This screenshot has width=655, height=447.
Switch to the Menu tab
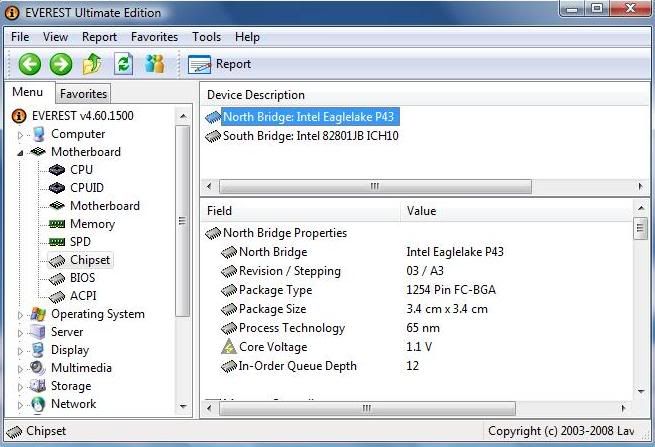[x=28, y=92]
